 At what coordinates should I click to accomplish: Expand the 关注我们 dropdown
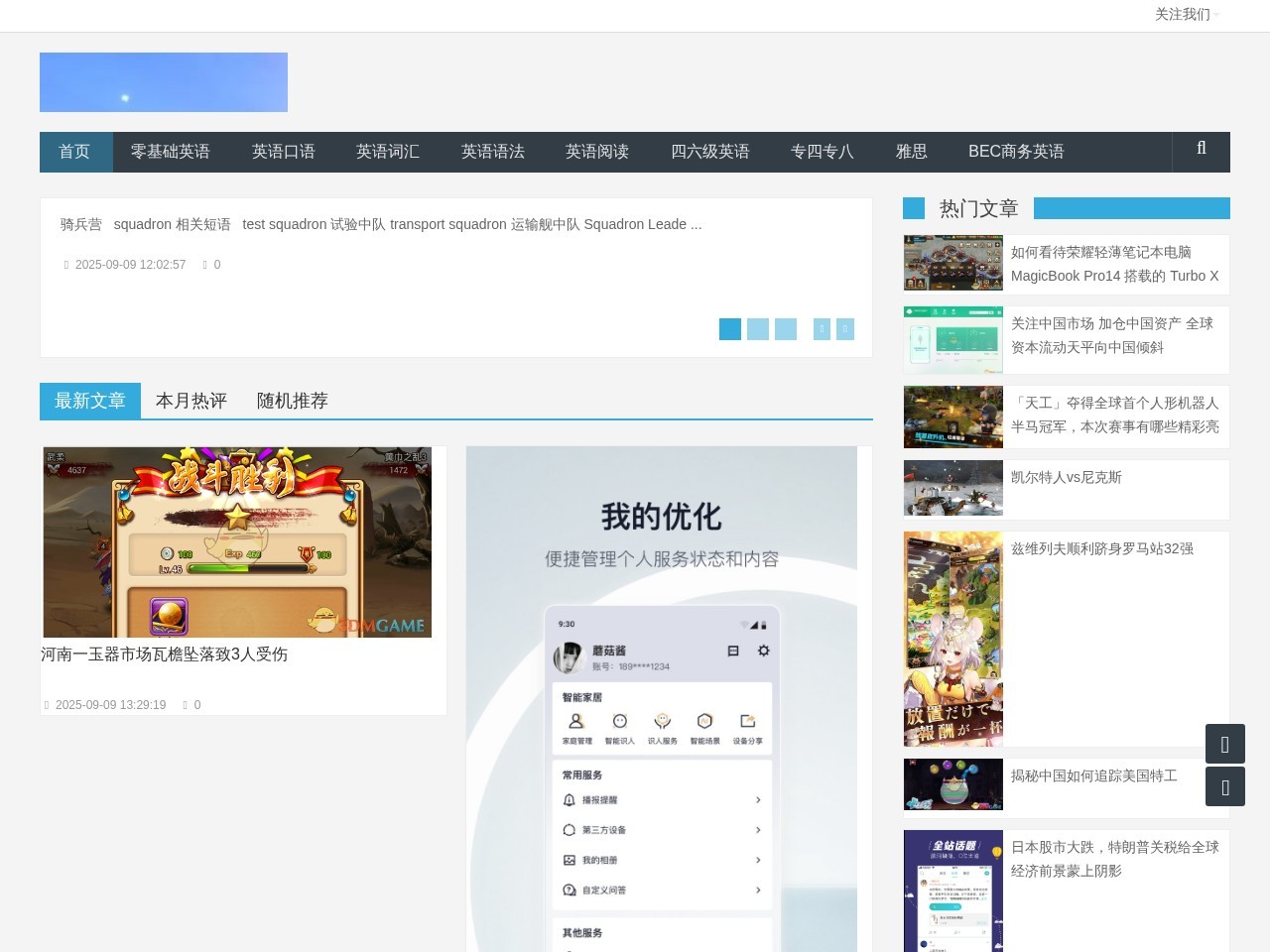(1187, 14)
